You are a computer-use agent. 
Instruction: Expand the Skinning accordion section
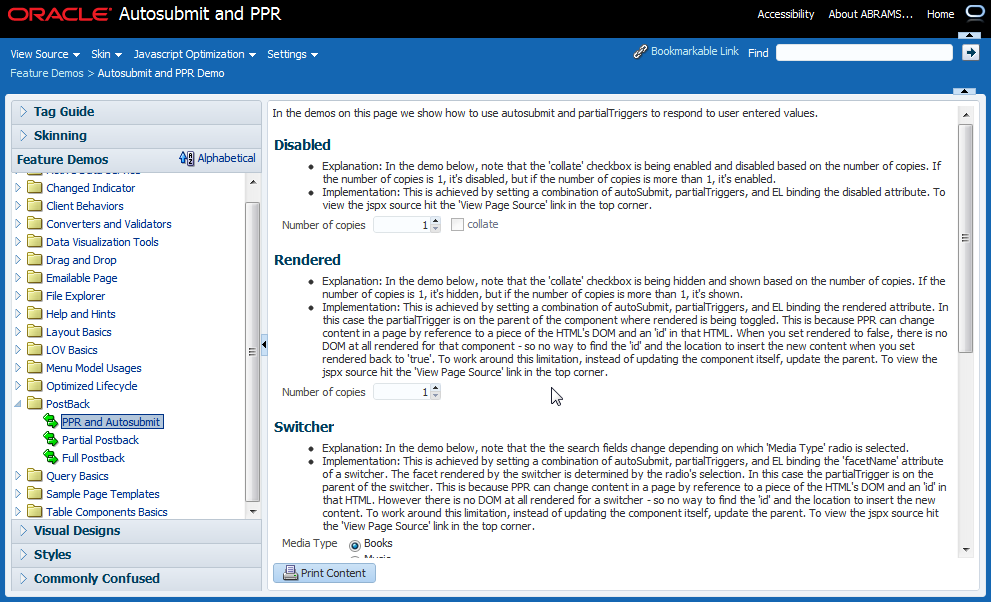(23, 136)
